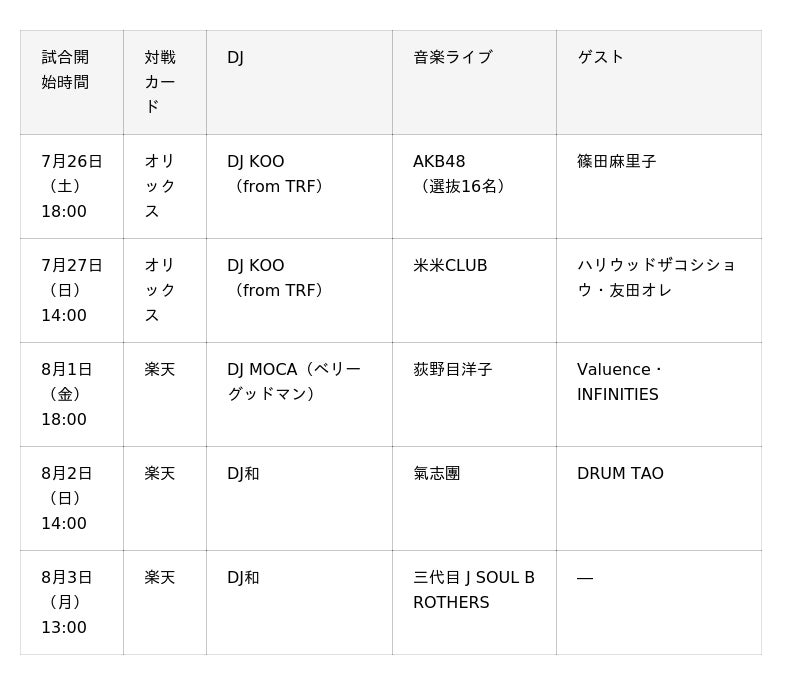Select the 氣志團 music live cell
The width and height of the screenshot is (800, 685).
[436, 474]
